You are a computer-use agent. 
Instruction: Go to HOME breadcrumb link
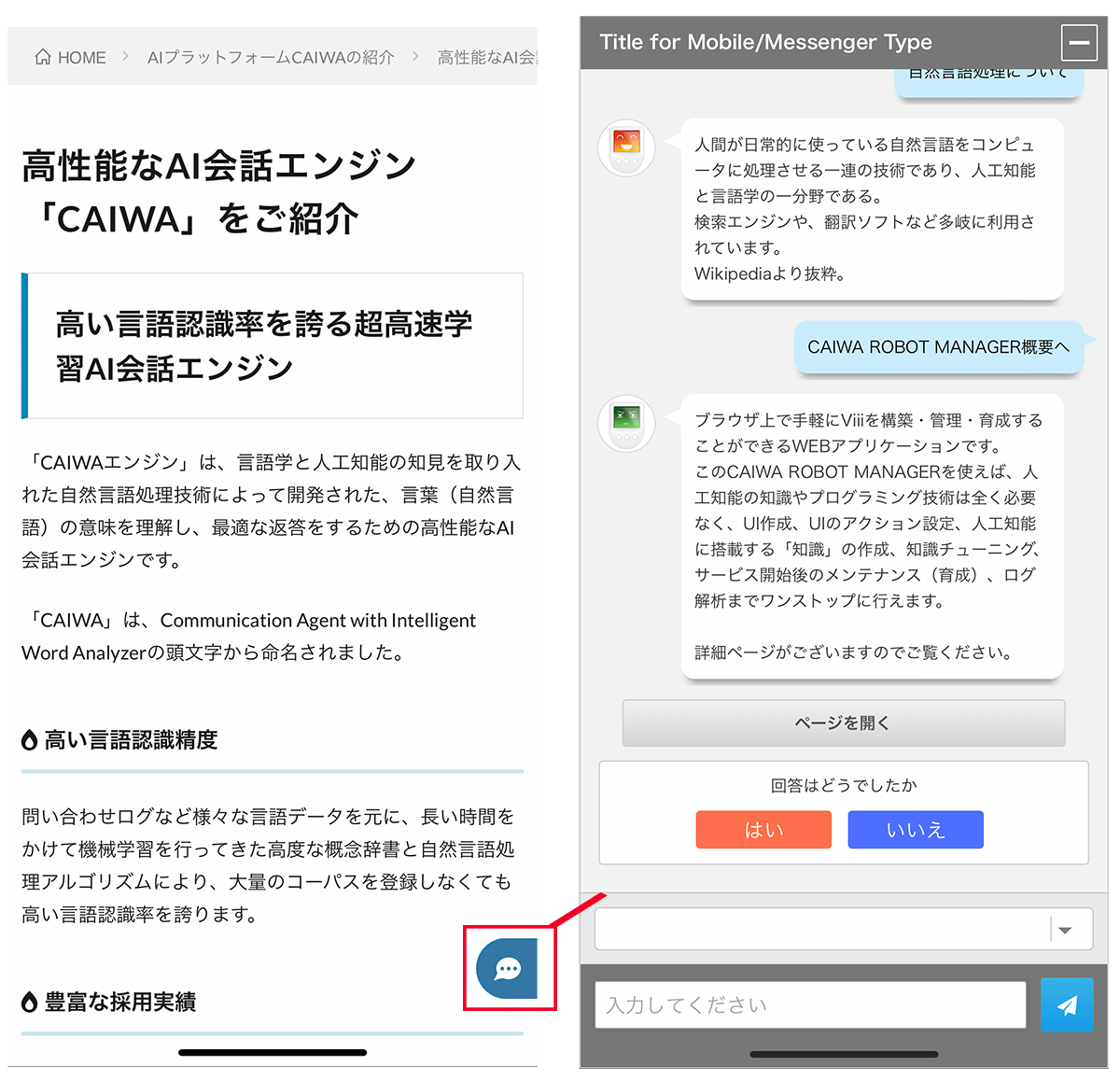tap(81, 58)
